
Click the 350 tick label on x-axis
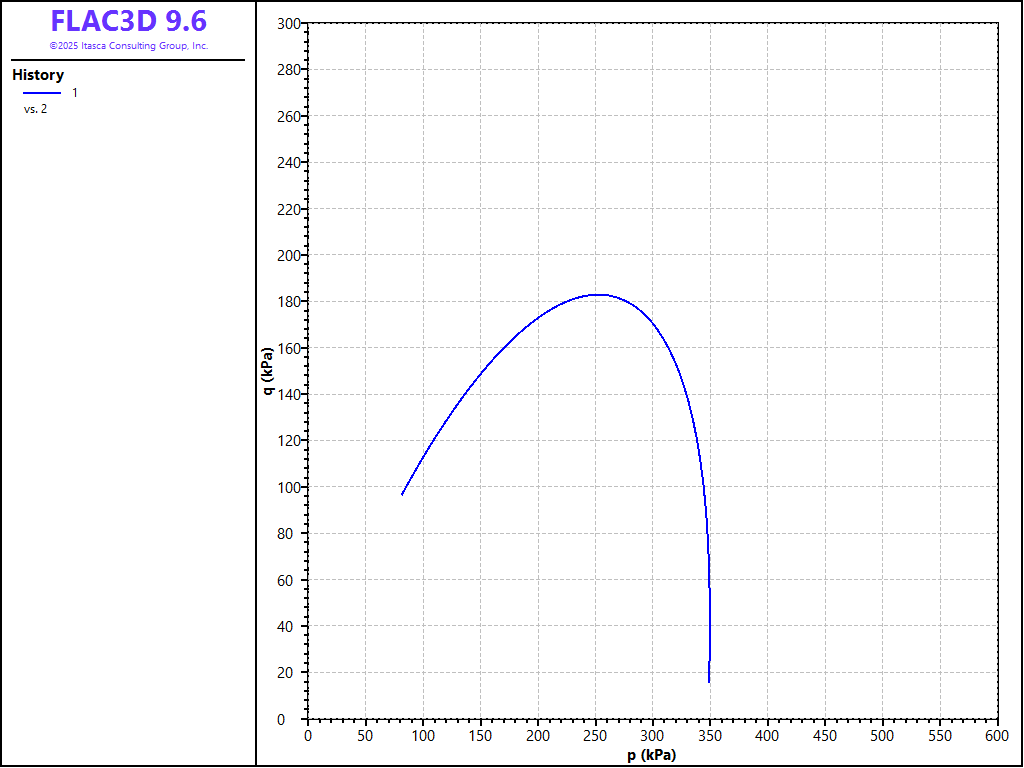[710, 735]
